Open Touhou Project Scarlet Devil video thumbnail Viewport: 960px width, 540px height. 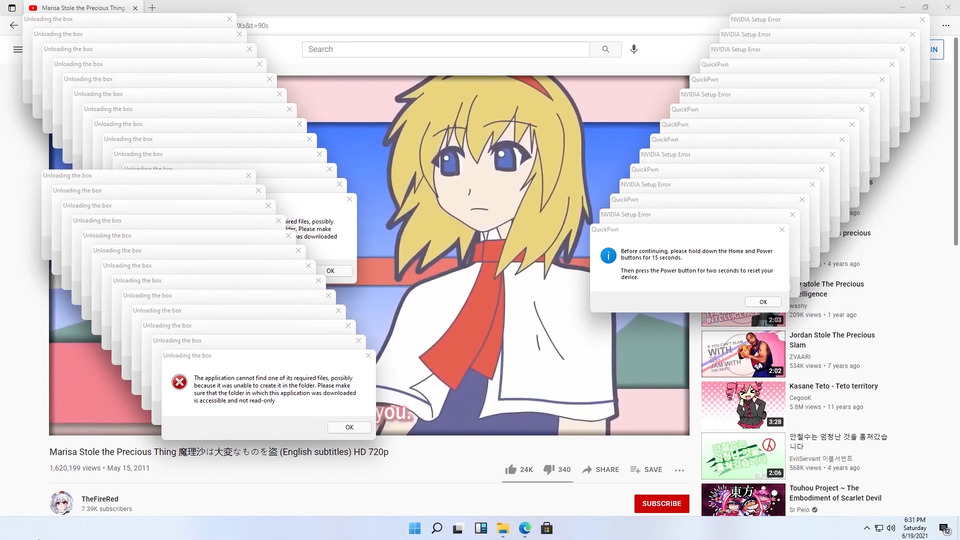point(743,500)
